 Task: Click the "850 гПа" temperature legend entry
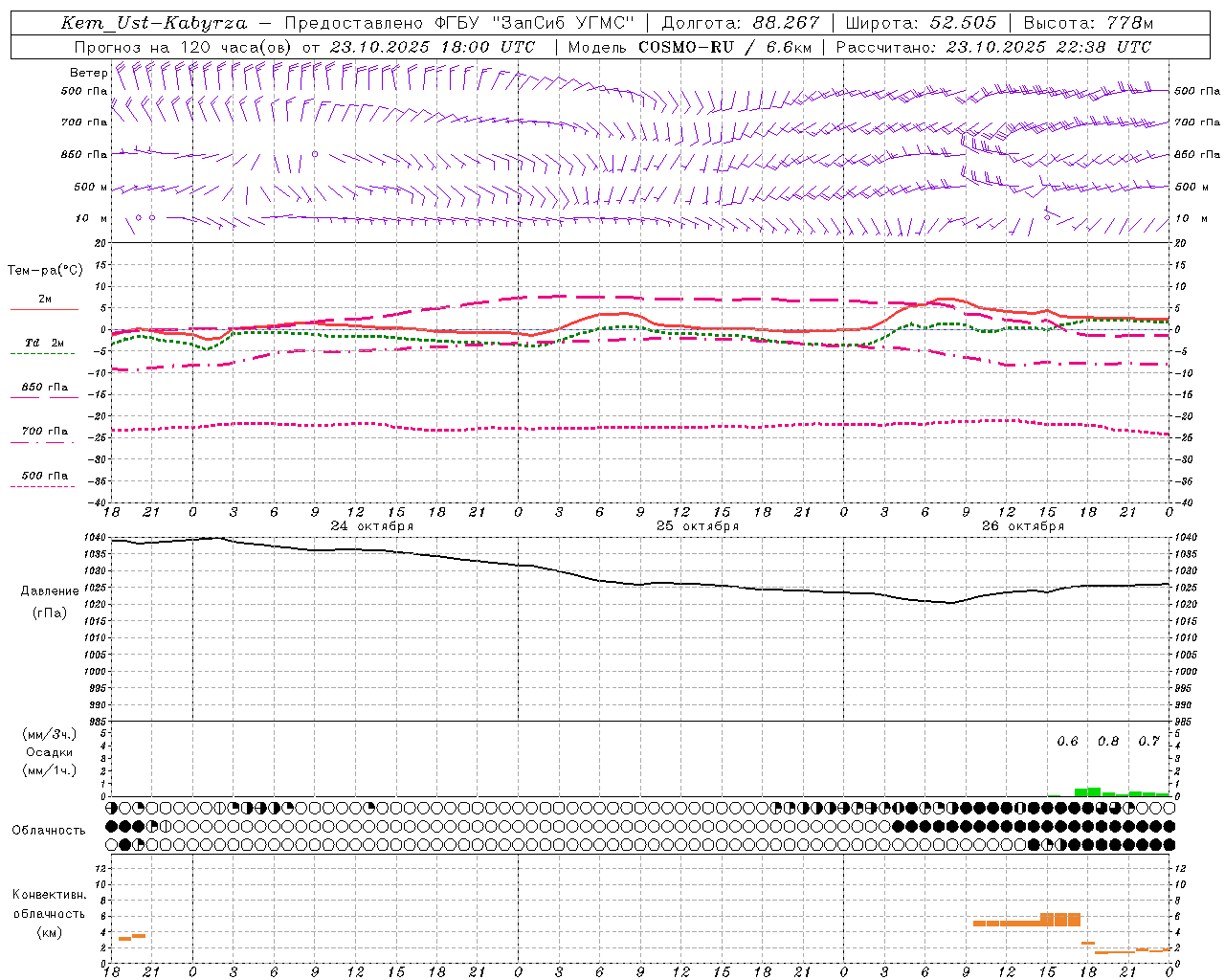click(45, 388)
